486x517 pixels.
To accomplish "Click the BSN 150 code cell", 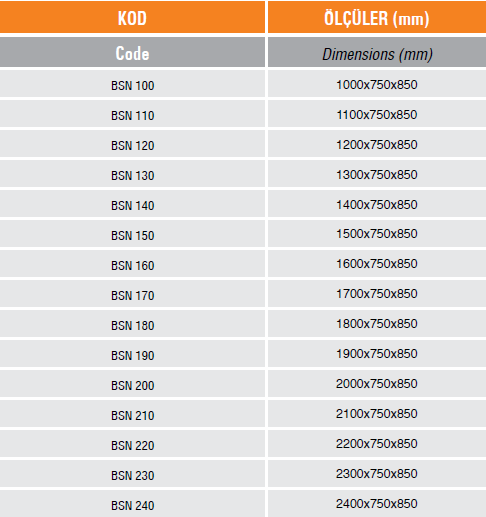I will (x=132, y=233).
